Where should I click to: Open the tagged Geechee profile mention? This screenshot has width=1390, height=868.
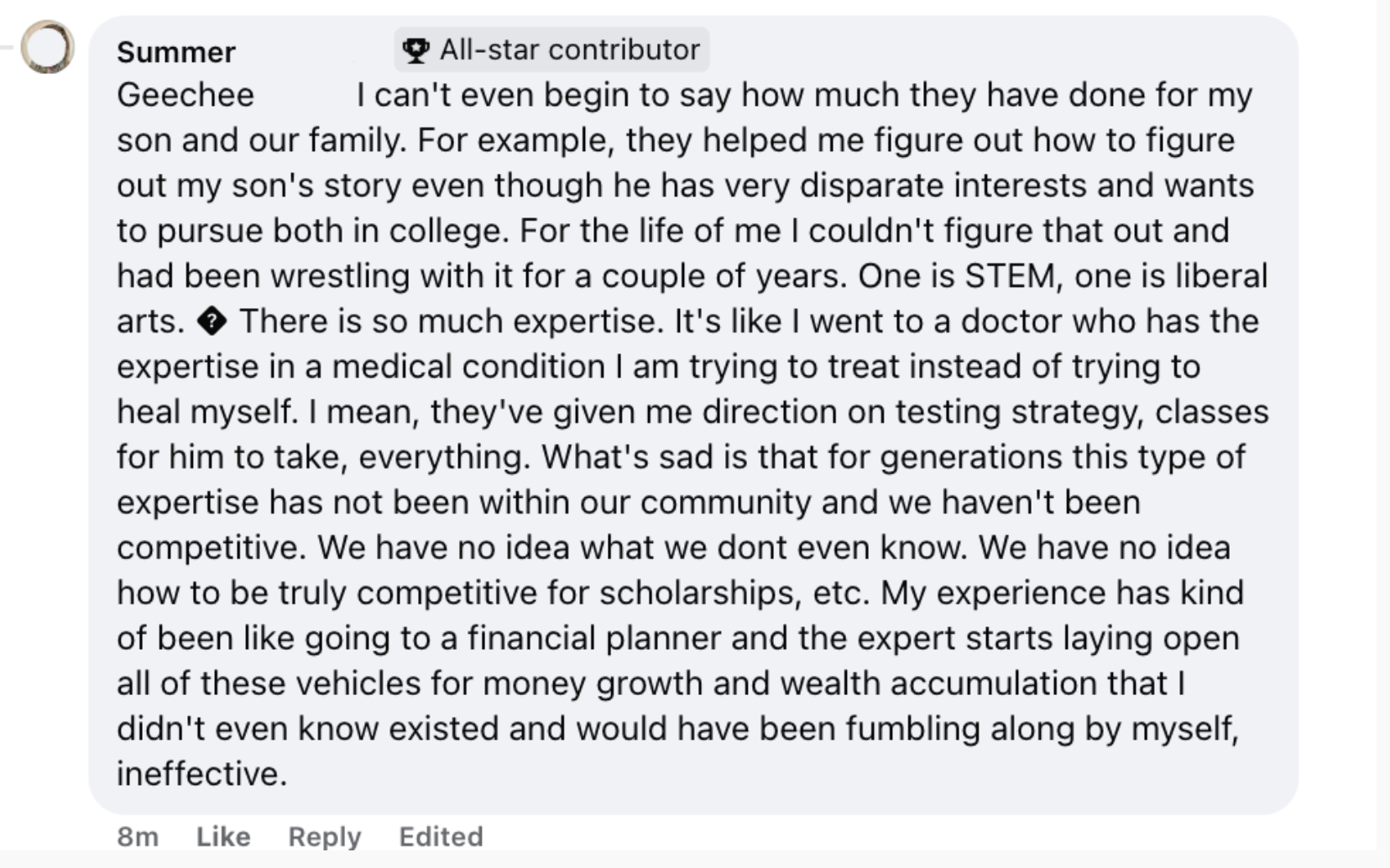tap(186, 95)
